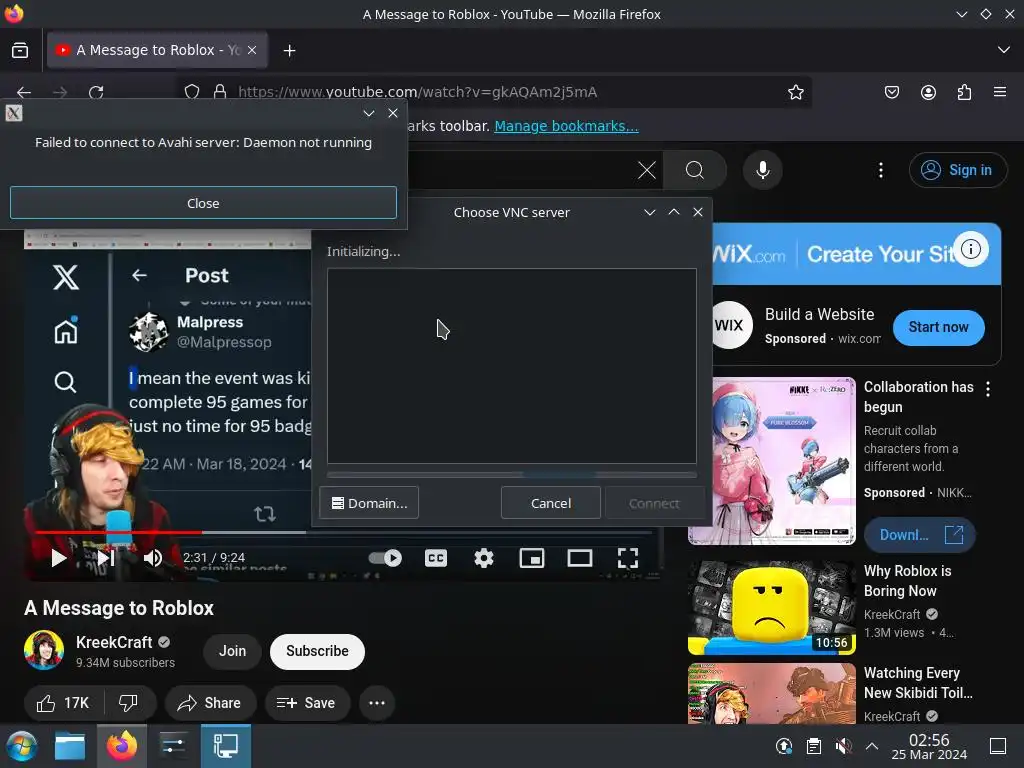The image size is (1024, 768).
Task: Open a new tab with plus button
Action: (289, 50)
